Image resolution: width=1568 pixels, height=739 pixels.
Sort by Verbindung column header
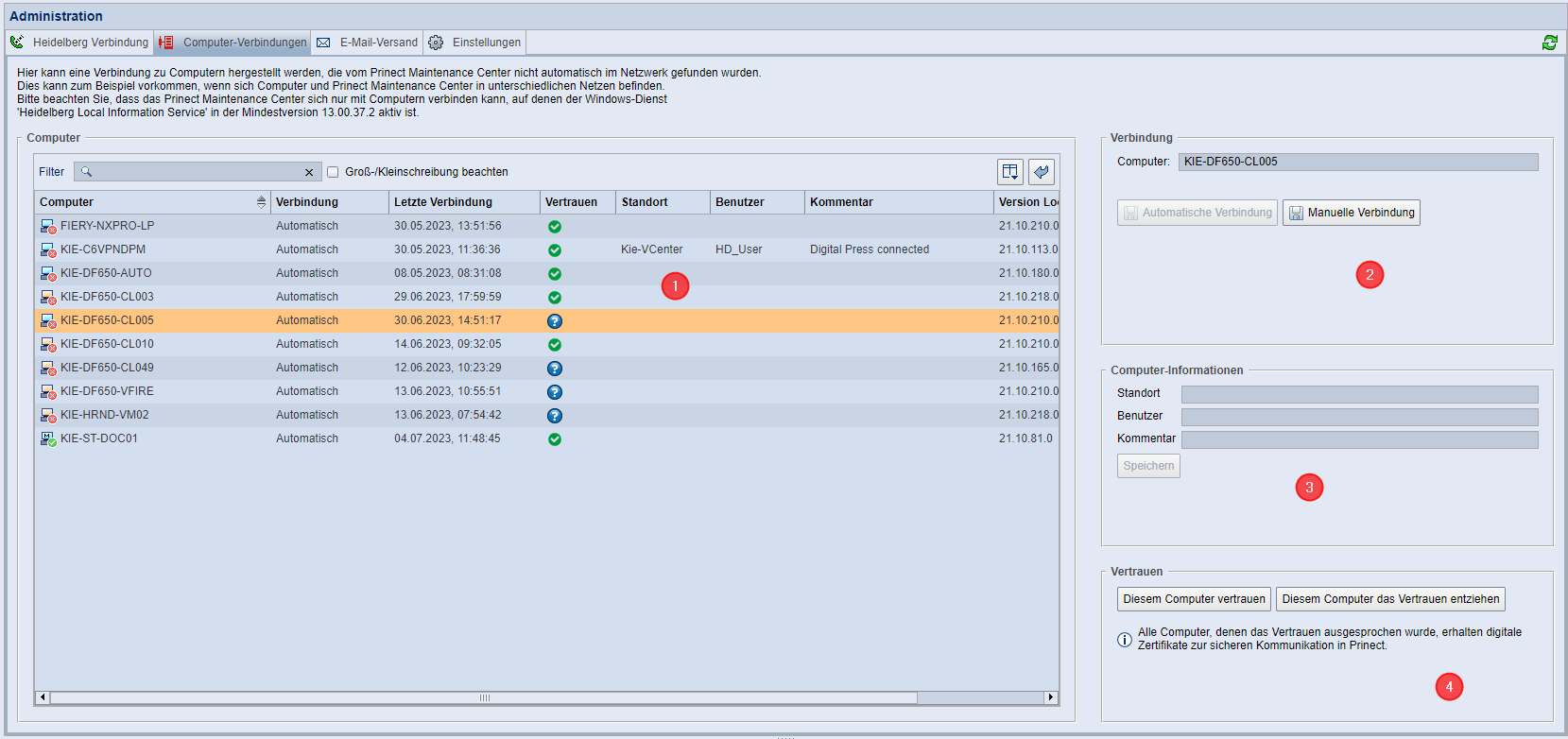[330, 202]
